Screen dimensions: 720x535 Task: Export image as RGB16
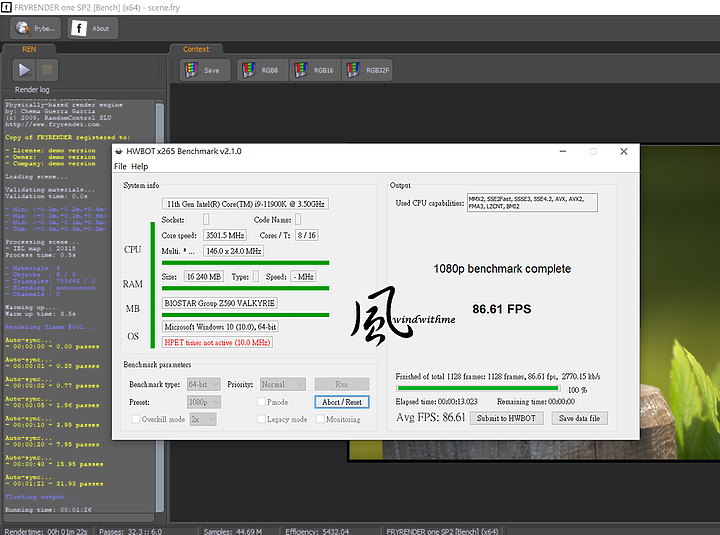point(315,70)
